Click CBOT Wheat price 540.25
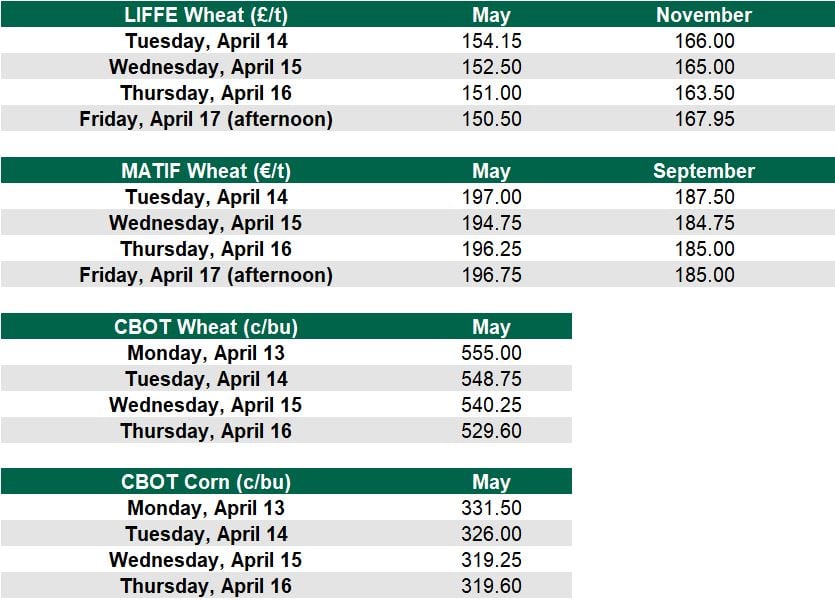Screen dimensions: 835x601 [x=491, y=405]
